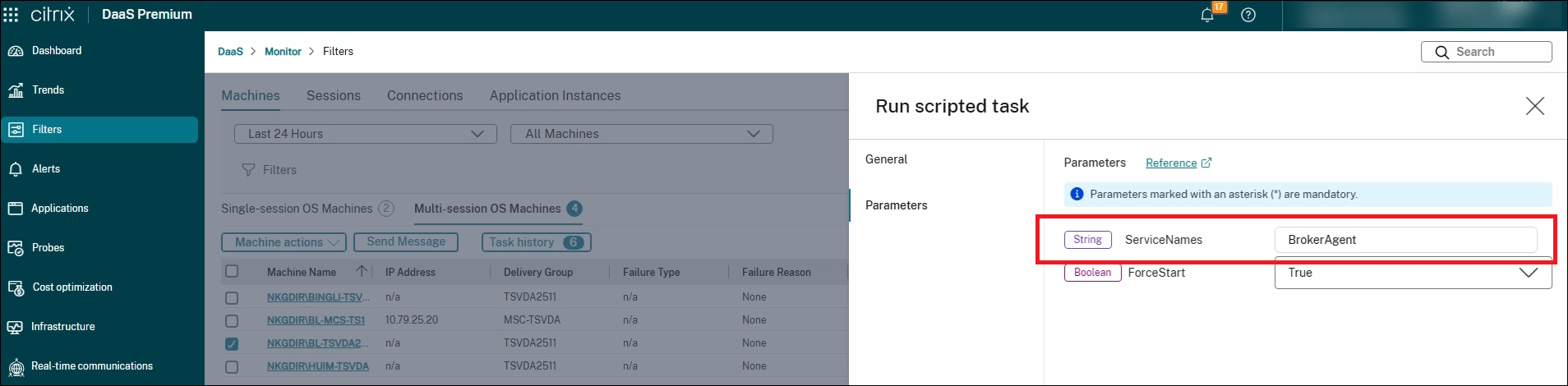This screenshot has width=1568, height=386.
Task: Open the Reference link
Action: pos(1171,163)
